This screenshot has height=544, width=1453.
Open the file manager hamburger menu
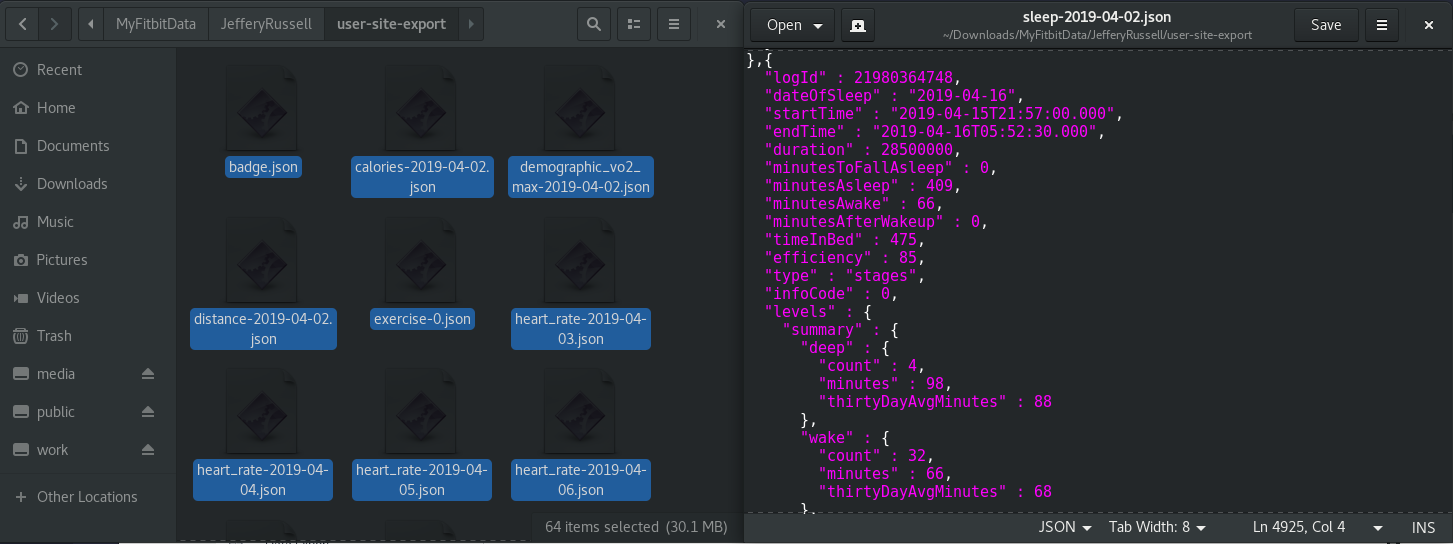click(674, 24)
